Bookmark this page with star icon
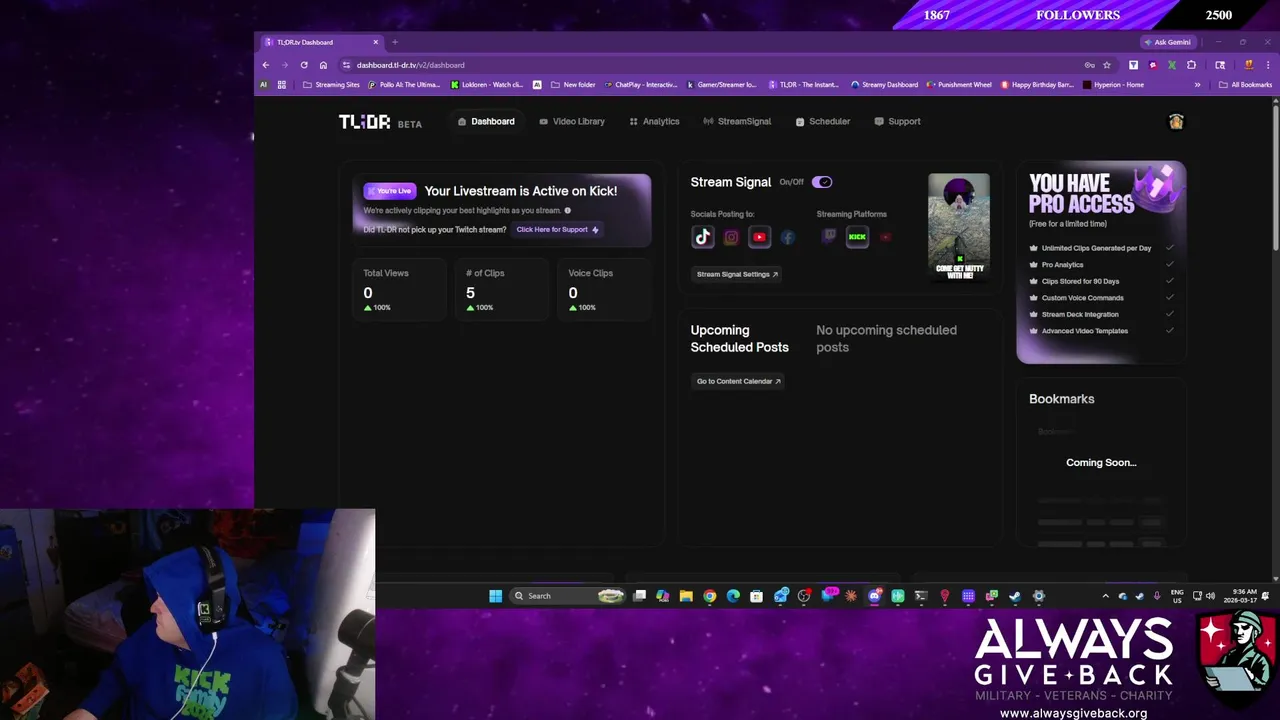 [x=1107, y=65]
